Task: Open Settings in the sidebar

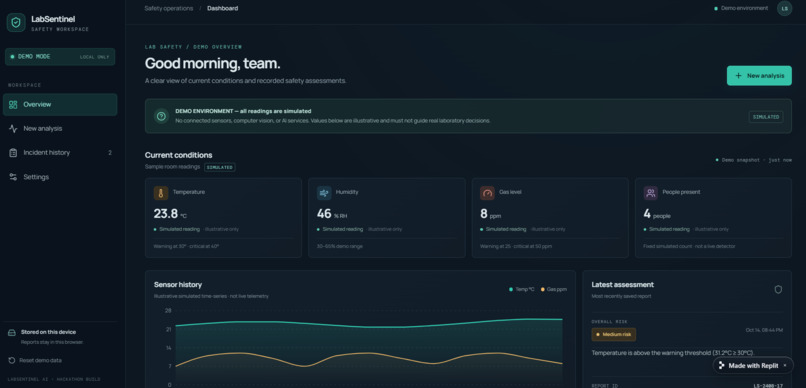Action: tap(60, 177)
